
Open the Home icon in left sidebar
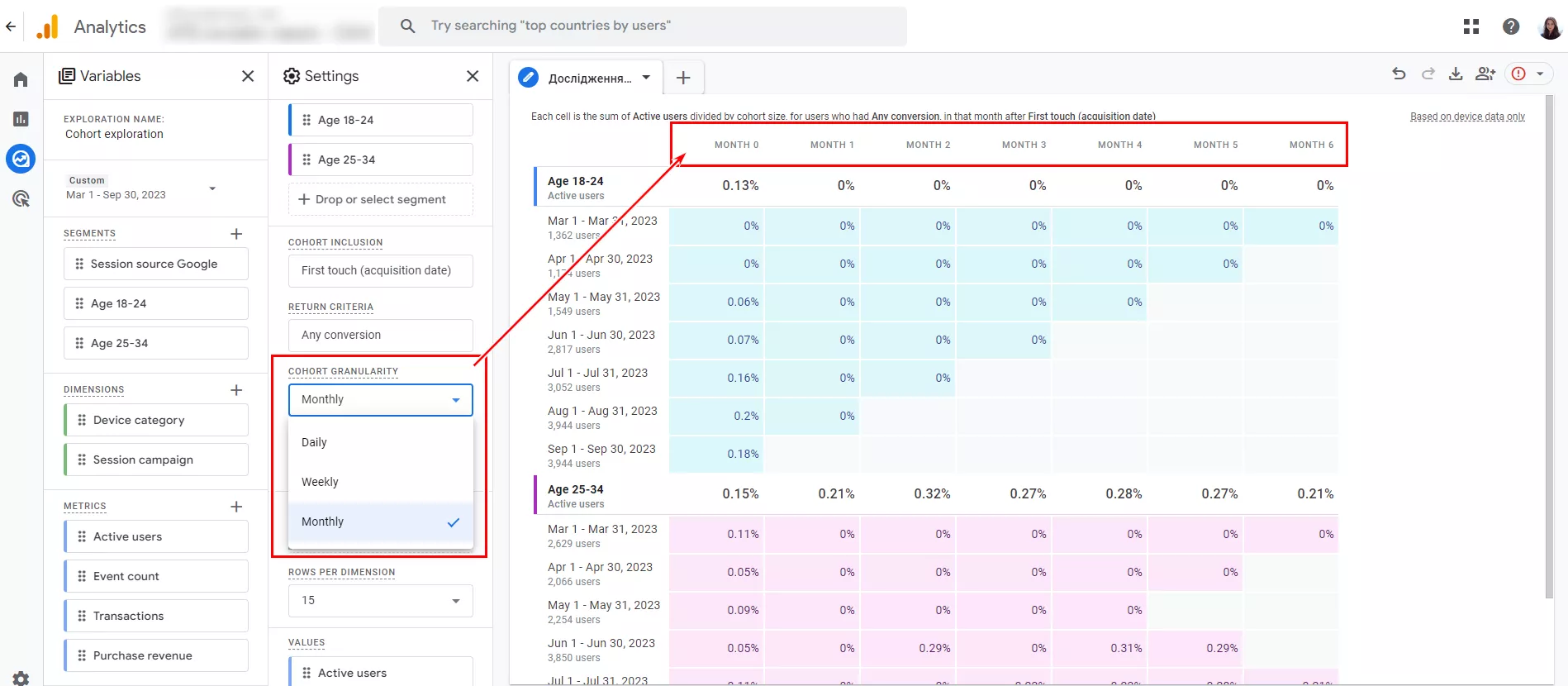pos(21,79)
